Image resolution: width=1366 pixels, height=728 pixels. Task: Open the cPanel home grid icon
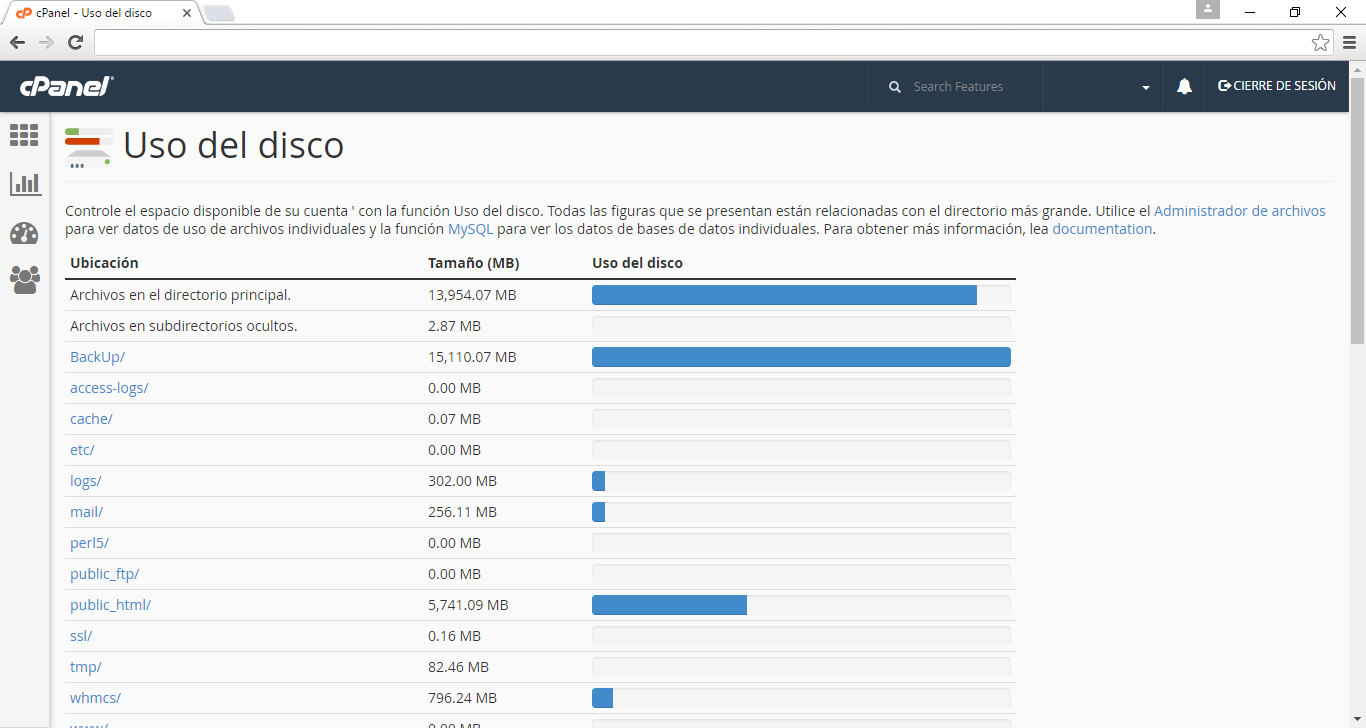point(24,135)
